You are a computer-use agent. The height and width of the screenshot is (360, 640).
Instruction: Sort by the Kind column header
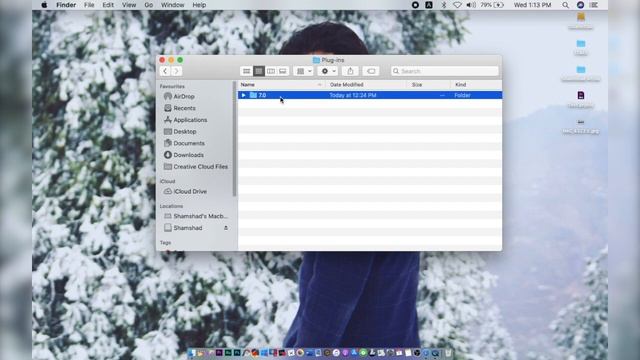pos(460,84)
